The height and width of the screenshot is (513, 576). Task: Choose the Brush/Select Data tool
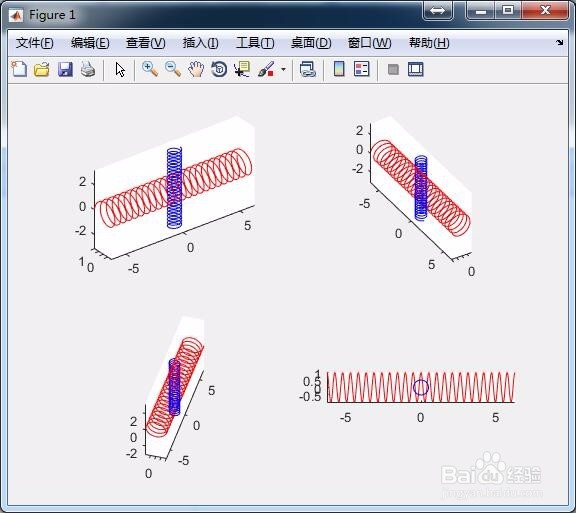tap(267, 69)
